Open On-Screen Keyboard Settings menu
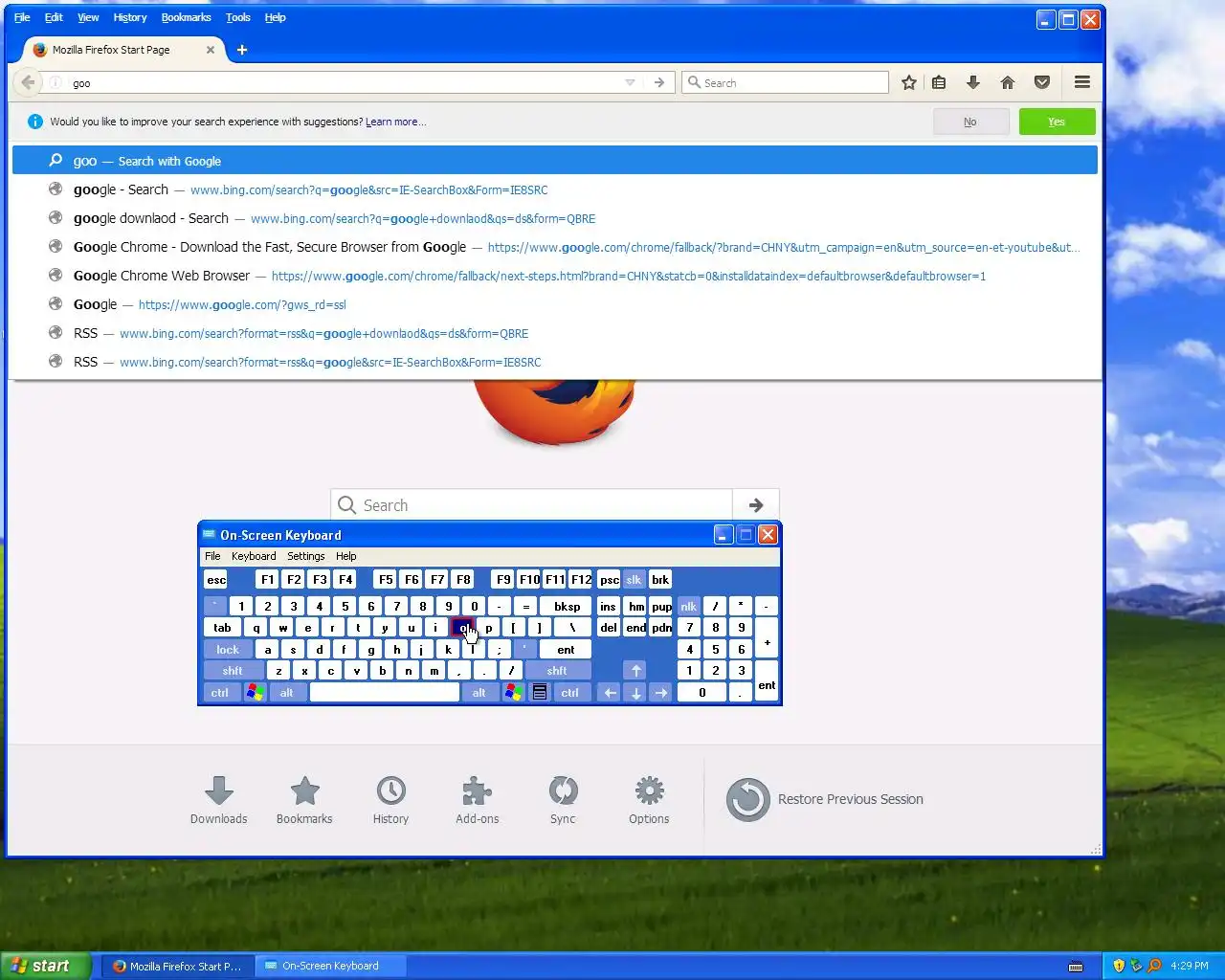This screenshot has height=980, width=1225. 306,556
